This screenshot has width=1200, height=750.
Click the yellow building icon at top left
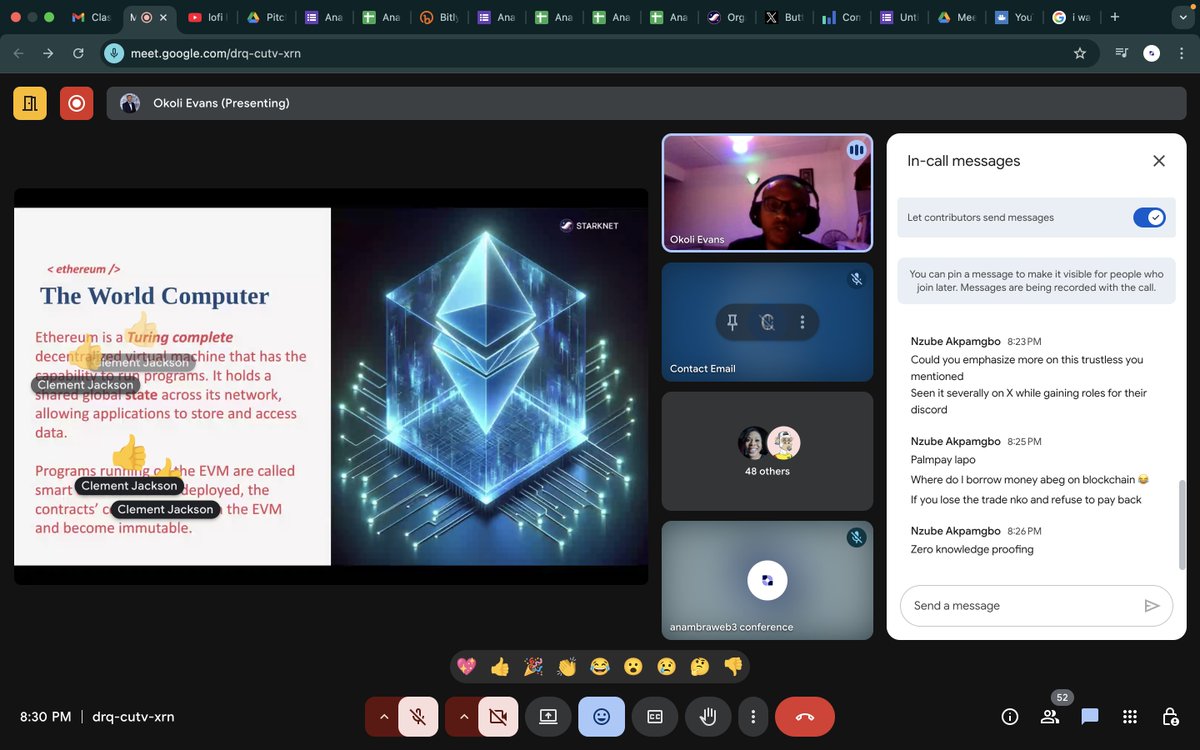30,103
